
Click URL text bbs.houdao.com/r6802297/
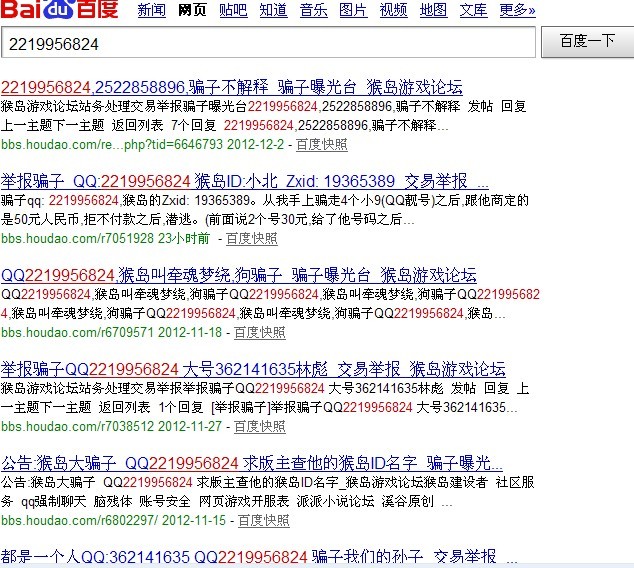(79, 520)
